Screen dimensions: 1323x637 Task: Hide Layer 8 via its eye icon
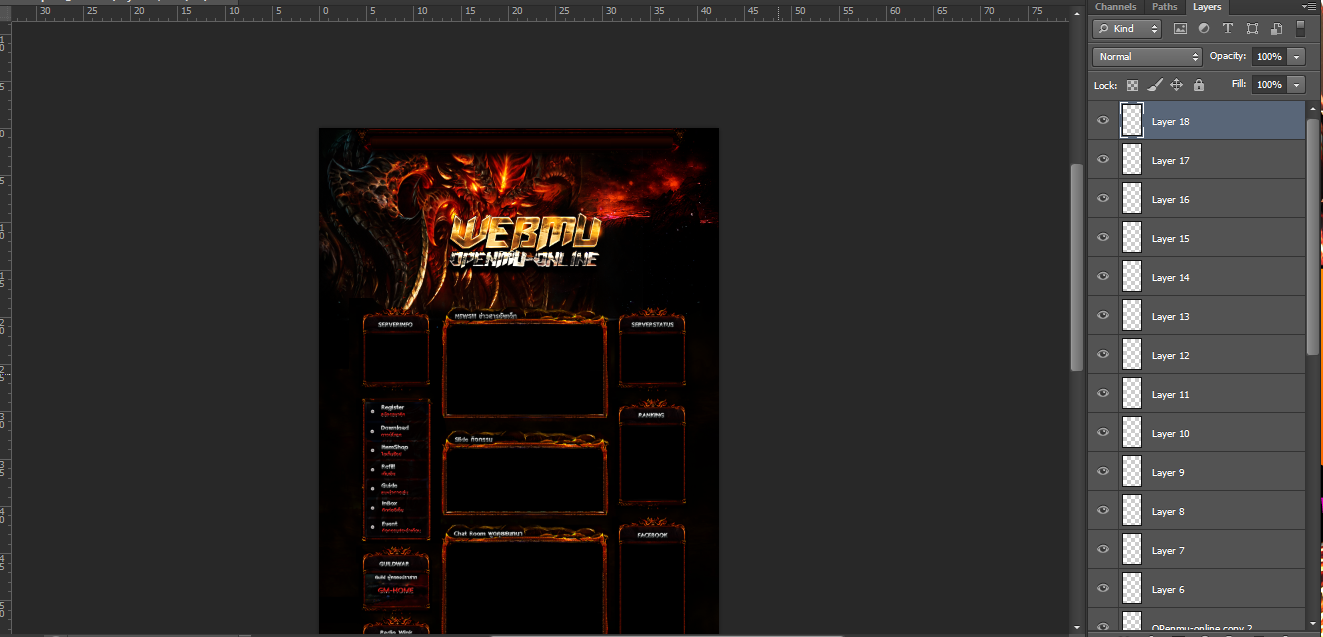1103,511
